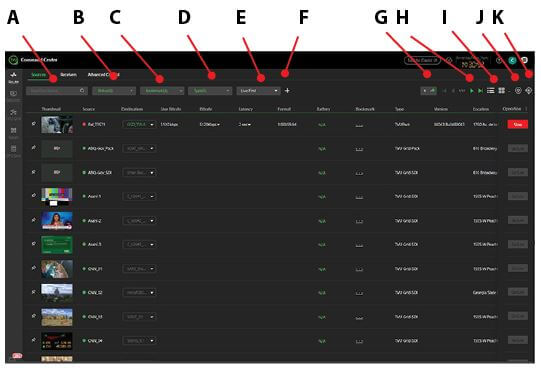Click gray operation button for Atem 1 row

pyautogui.click(x=518, y=196)
